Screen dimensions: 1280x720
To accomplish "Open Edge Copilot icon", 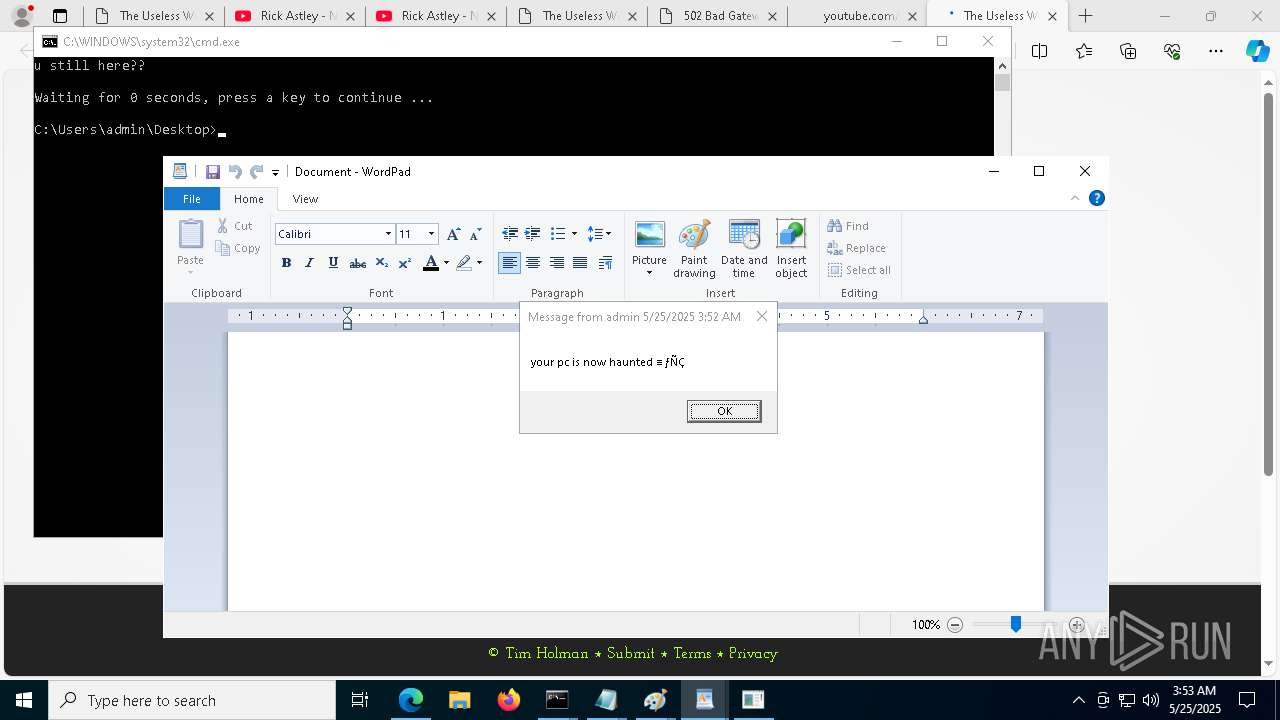I will click(1258, 51).
